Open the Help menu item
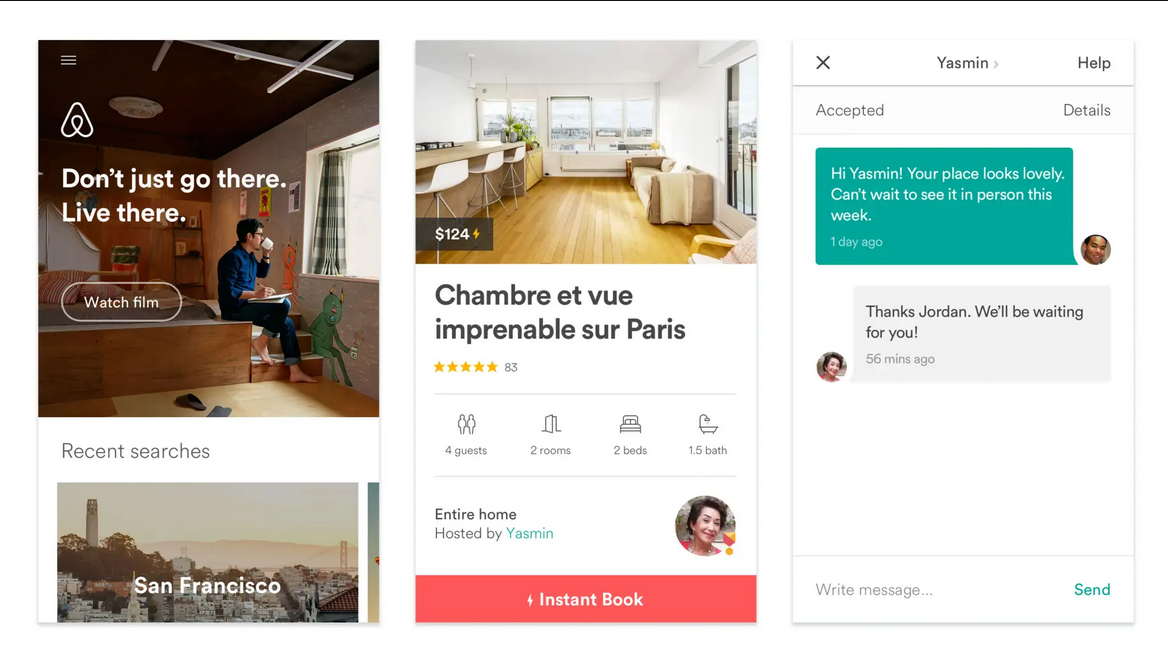The width and height of the screenshot is (1168, 661). [x=1094, y=63]
